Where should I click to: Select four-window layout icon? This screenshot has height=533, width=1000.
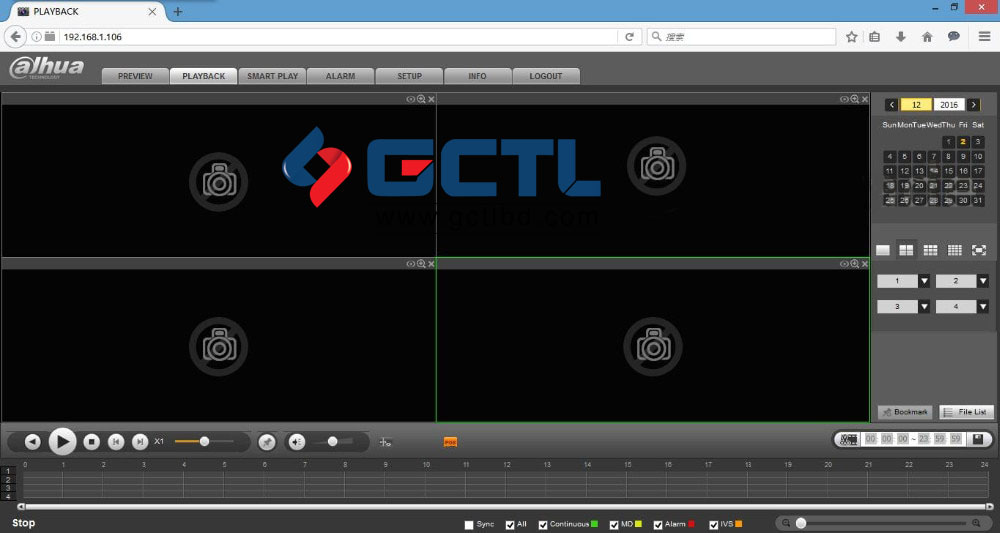coord(906,251)
